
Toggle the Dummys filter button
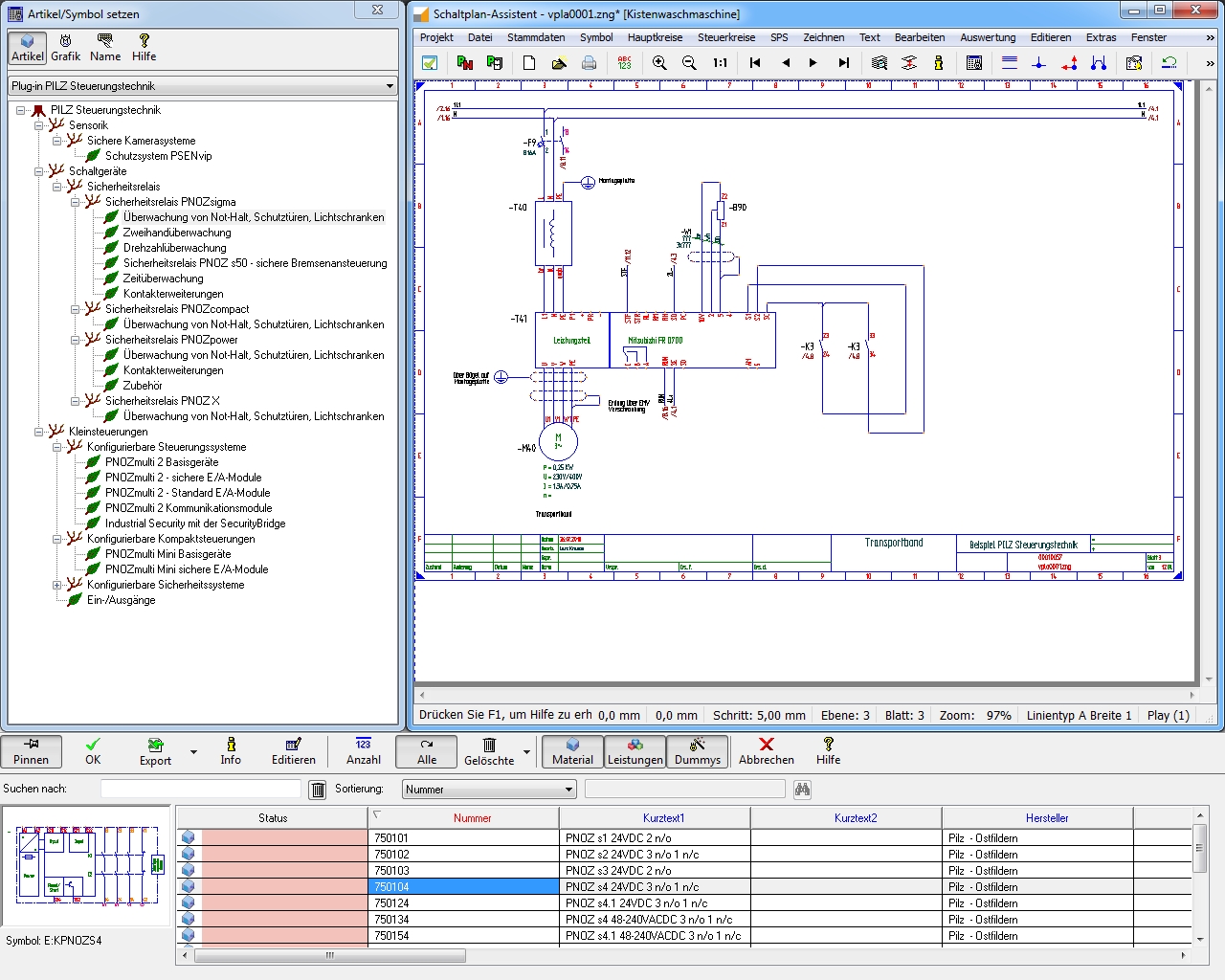coord(698,751)
